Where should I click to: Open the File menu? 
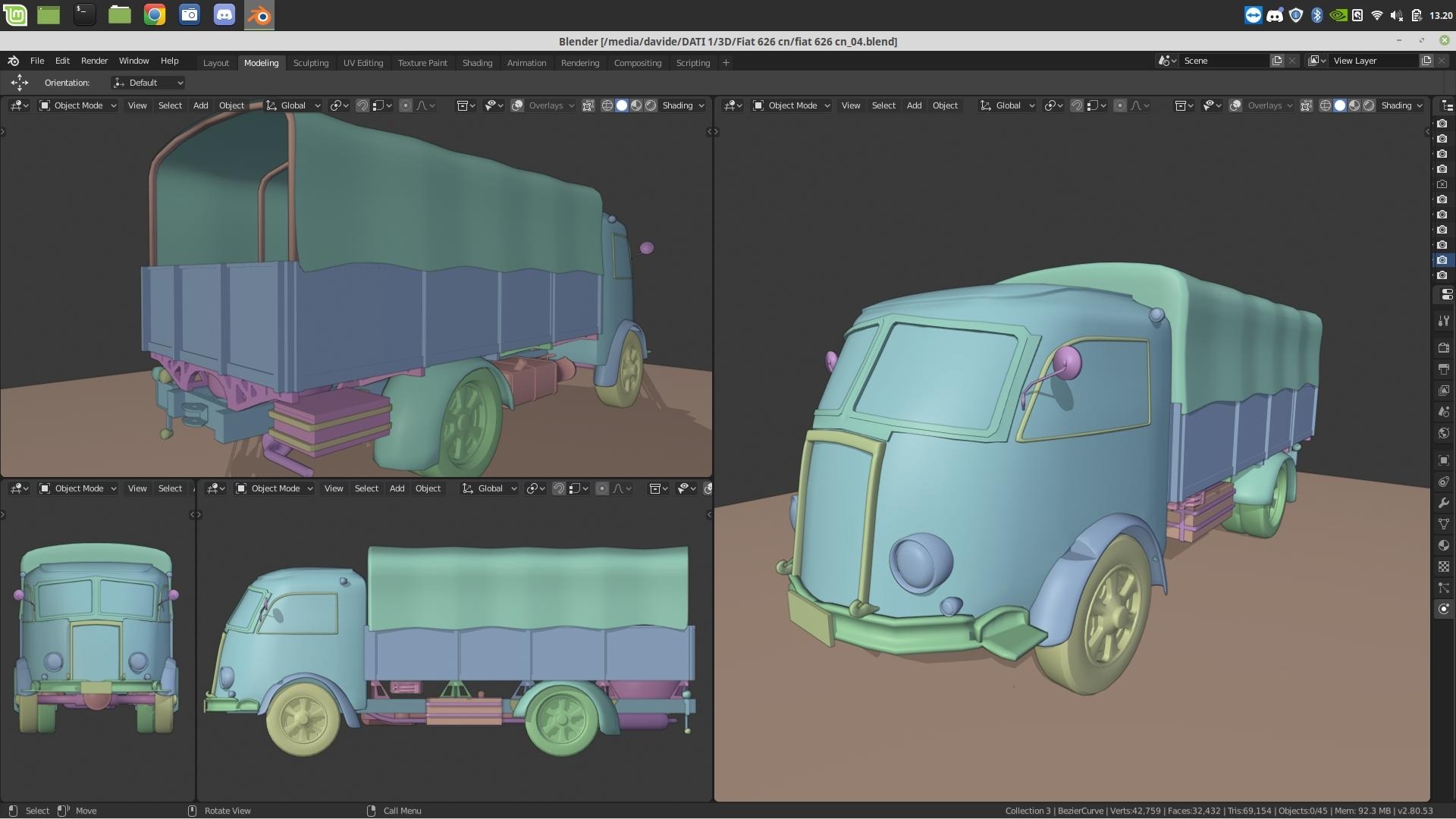[x=36, y=61]
